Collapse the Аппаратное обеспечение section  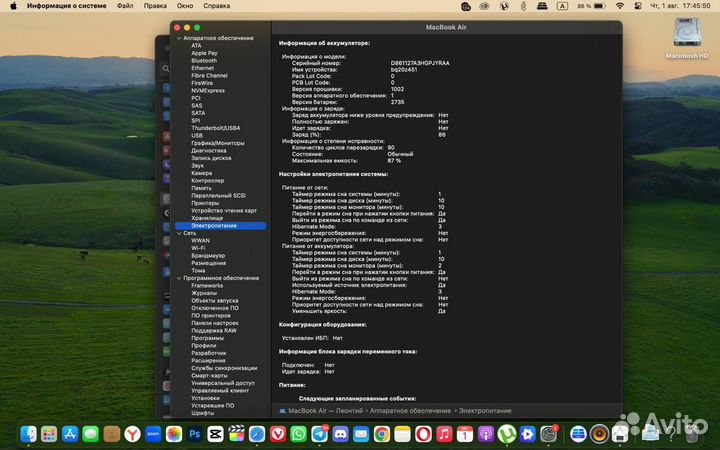(x=178, y=38)
